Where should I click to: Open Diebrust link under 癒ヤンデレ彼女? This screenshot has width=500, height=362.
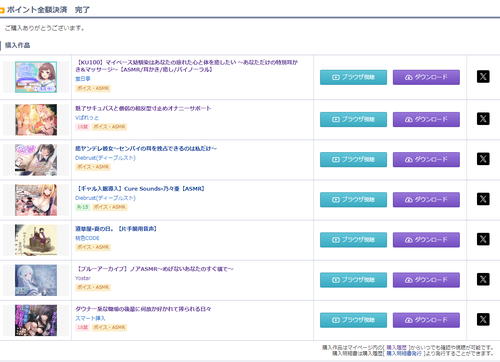pos(105,158)
